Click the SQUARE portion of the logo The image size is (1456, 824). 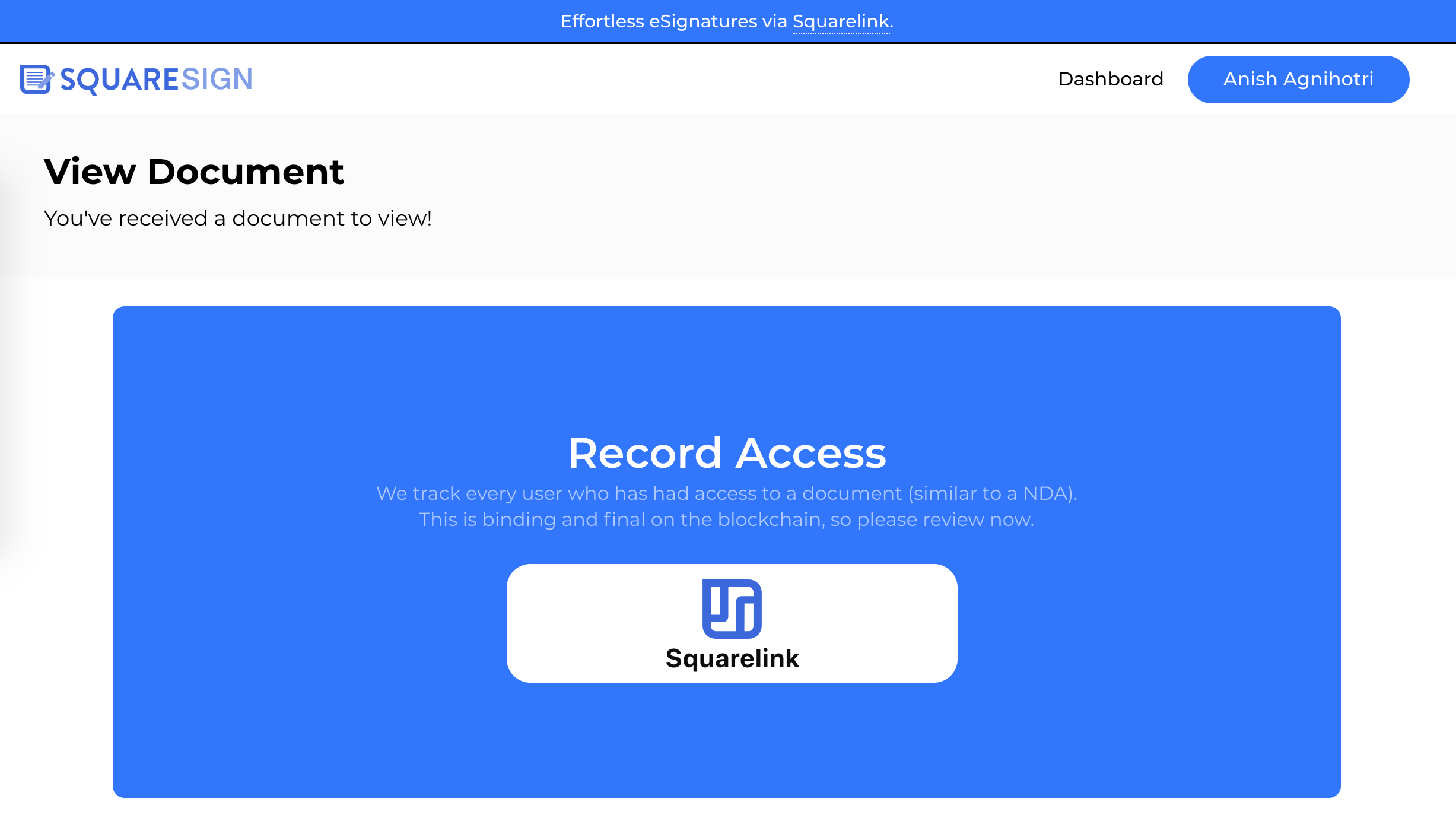pos(119,80)
